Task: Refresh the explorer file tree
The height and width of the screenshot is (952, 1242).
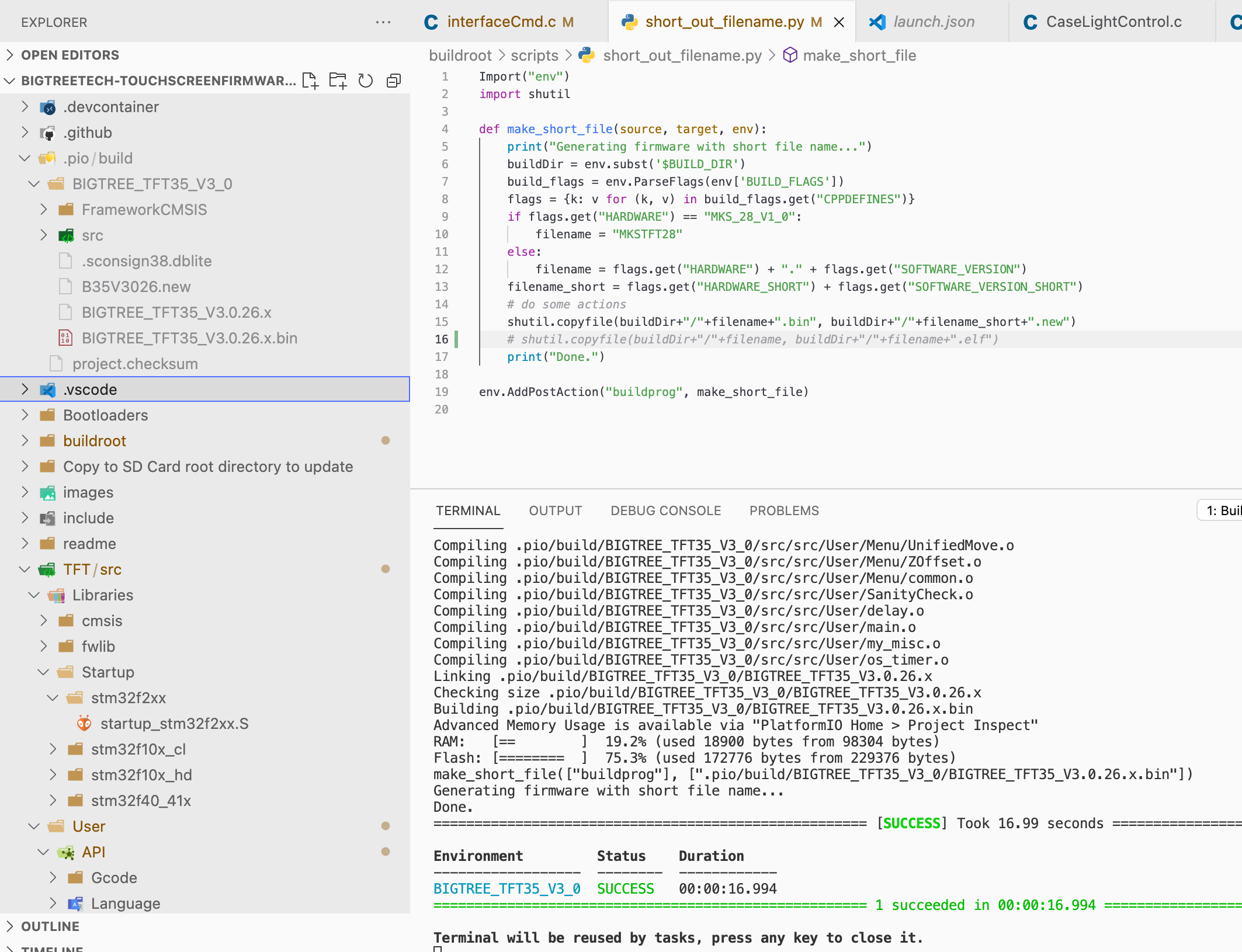Action: coord(366,81)
